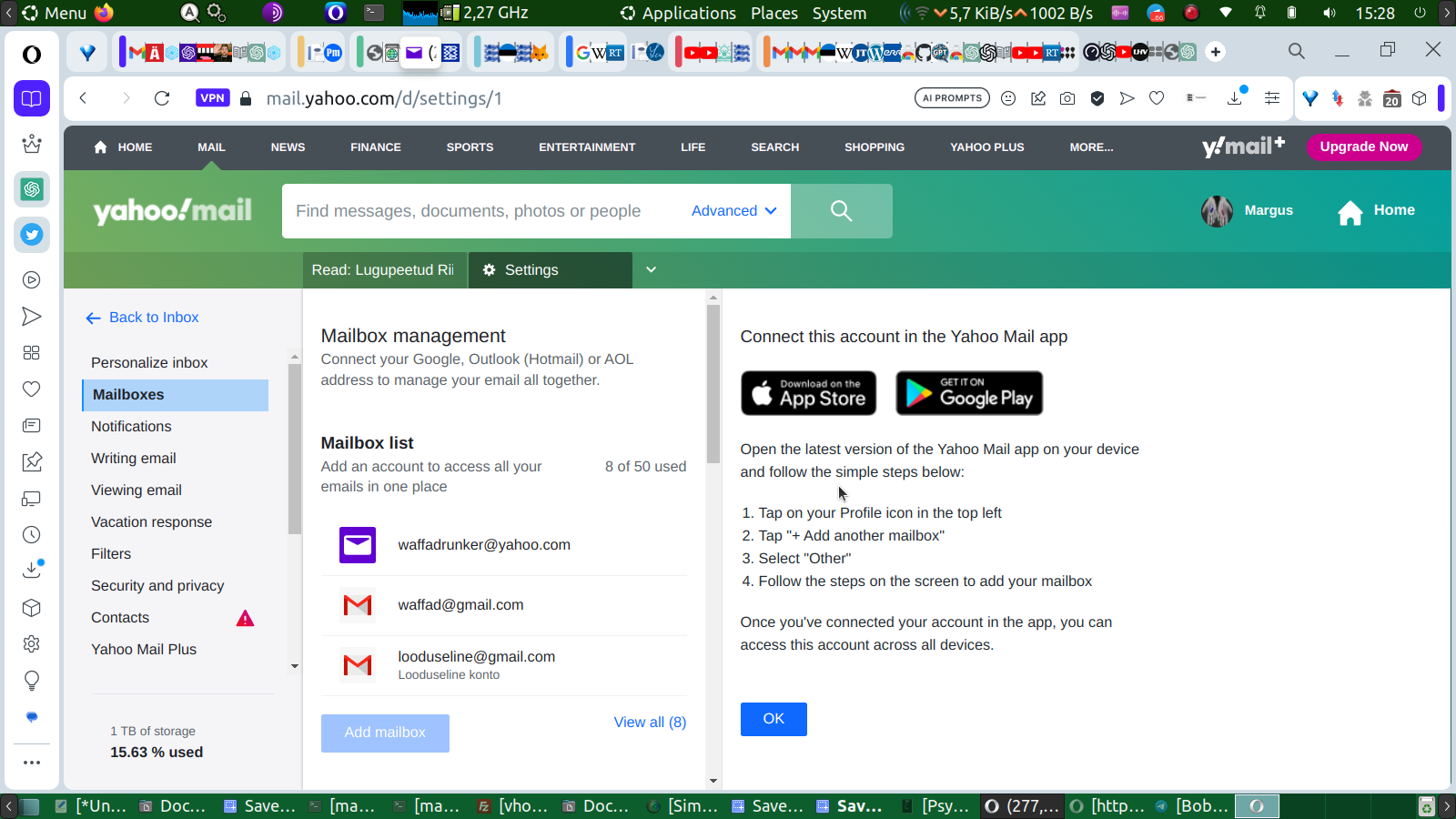The image size is (1456, 819).
Task: Open Filters settings
Action: tap(111, 554)
